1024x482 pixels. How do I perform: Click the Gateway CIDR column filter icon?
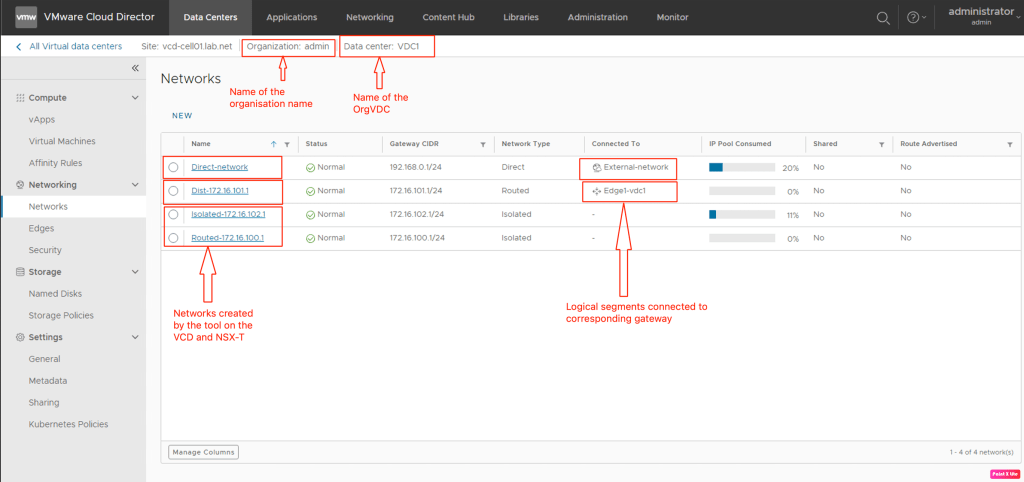tap(482, 144)
